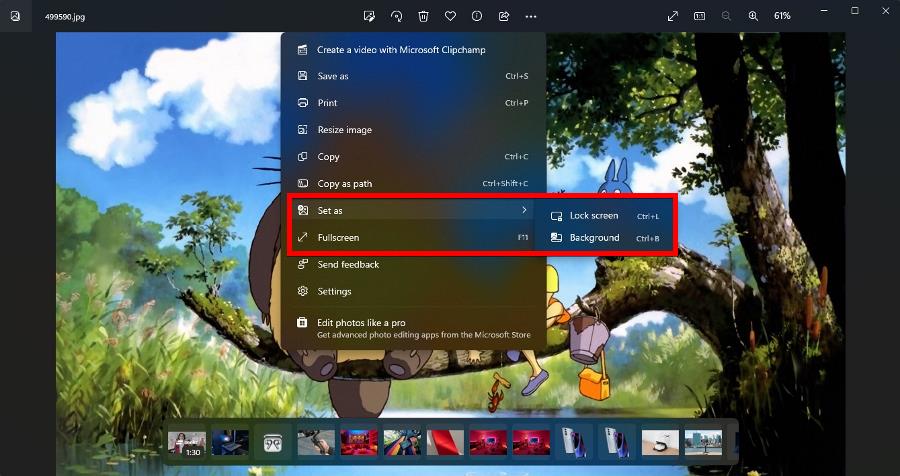Click Edit photos like a pro
Viewport: 900px width, 476px height.
(x=413, y=328)
